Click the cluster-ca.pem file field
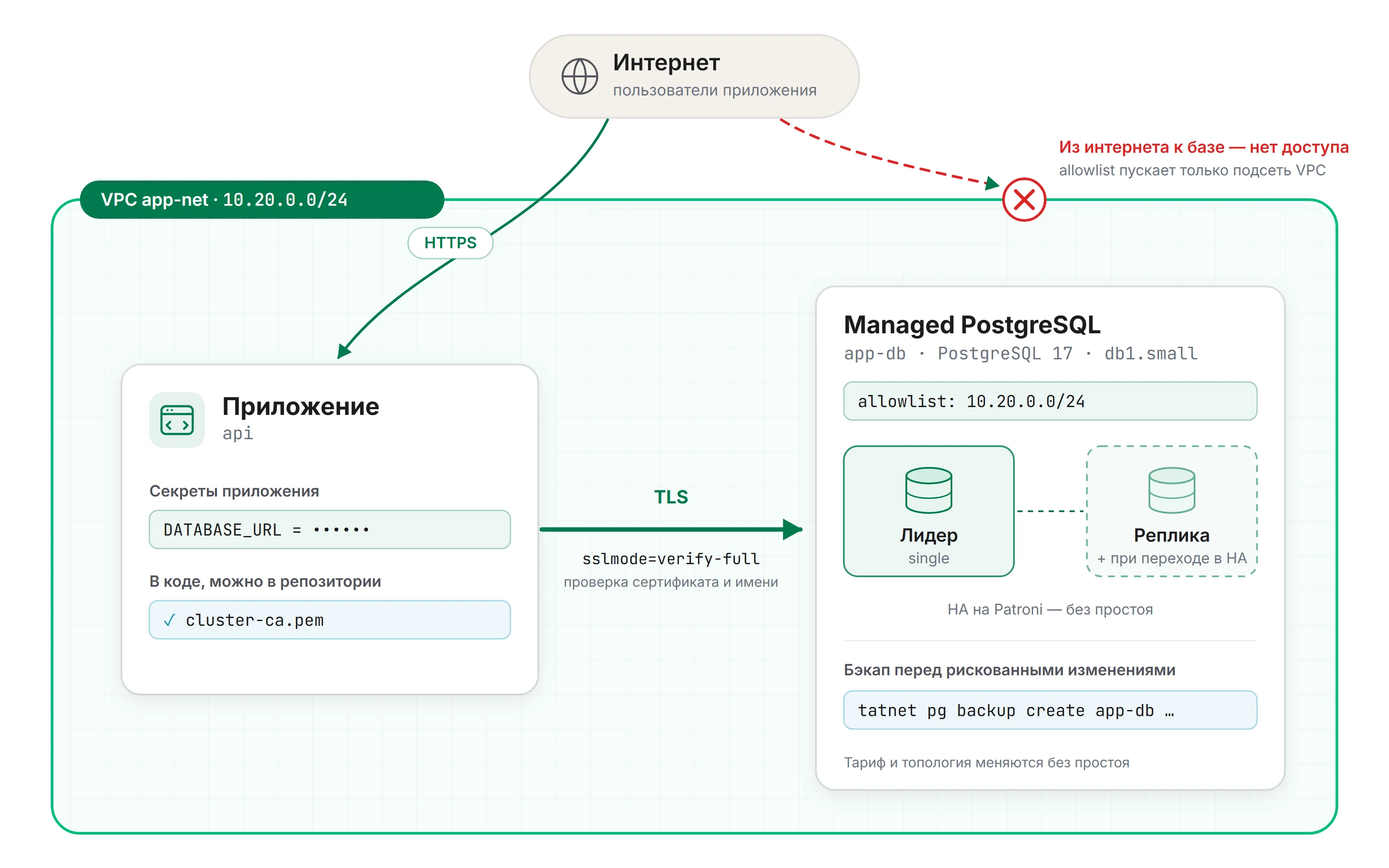The image size is (1389, 868). click(x=329, y=619)
